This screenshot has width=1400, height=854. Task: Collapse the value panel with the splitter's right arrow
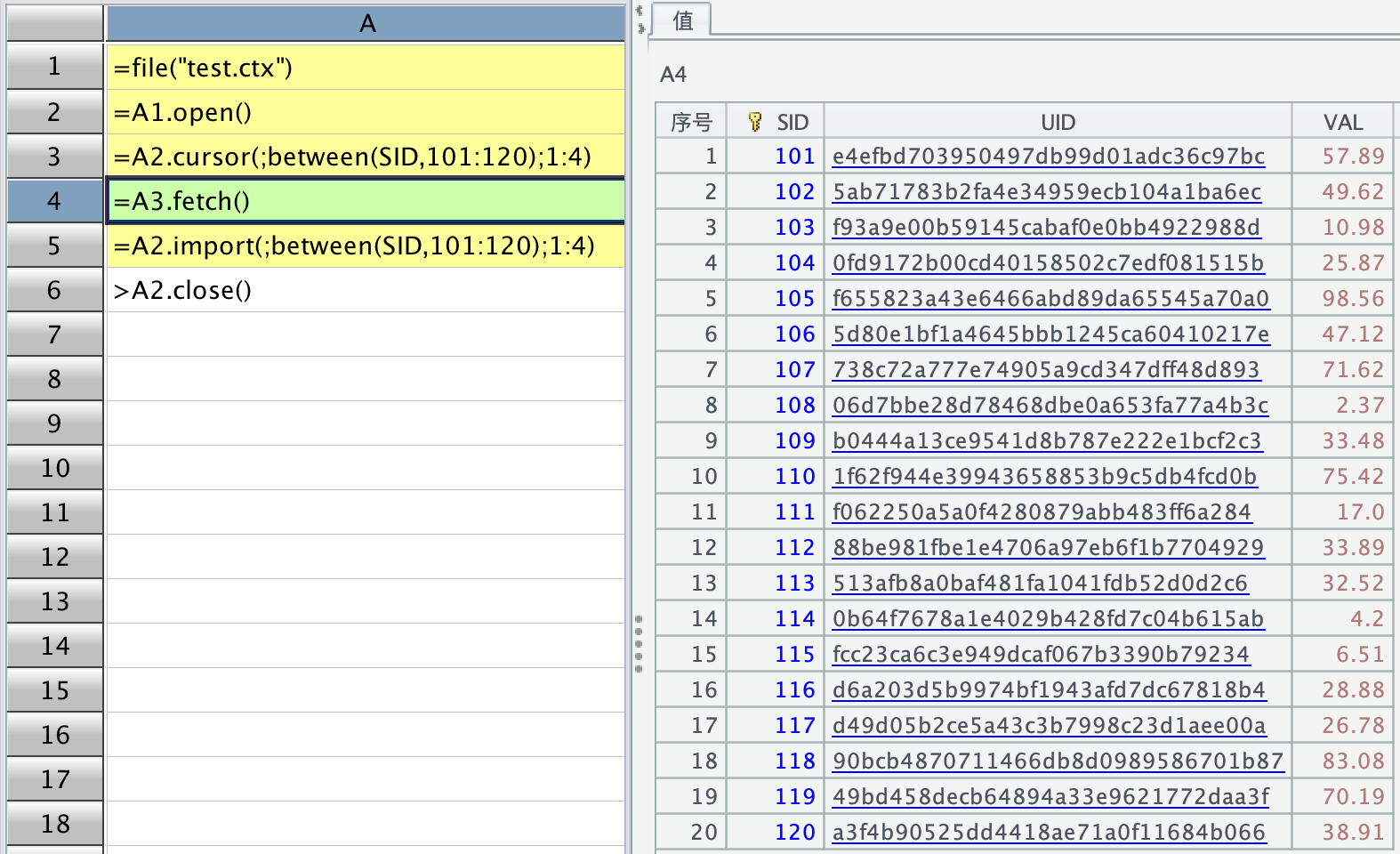point(641,28)
